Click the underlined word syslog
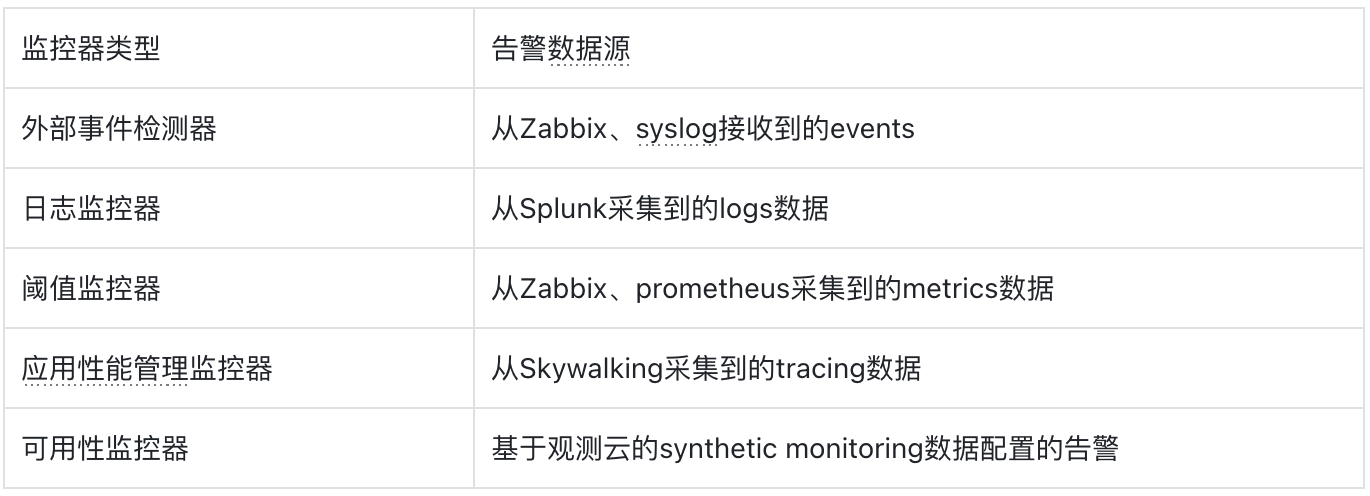Screen dimensions: 1370x496 tap(677, 130)
